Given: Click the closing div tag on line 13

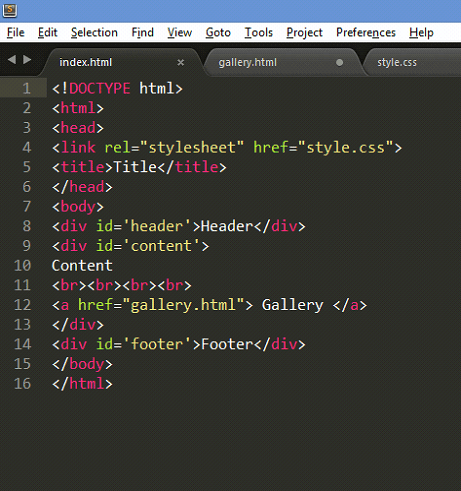Looking at the screenshot, I should pyautogui.click(x=78, y=325).
